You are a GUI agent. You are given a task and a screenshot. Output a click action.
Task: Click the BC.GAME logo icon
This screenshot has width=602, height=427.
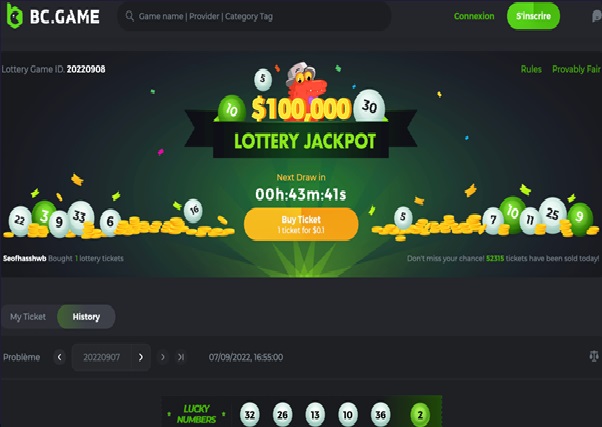click(x=15, y=16)
